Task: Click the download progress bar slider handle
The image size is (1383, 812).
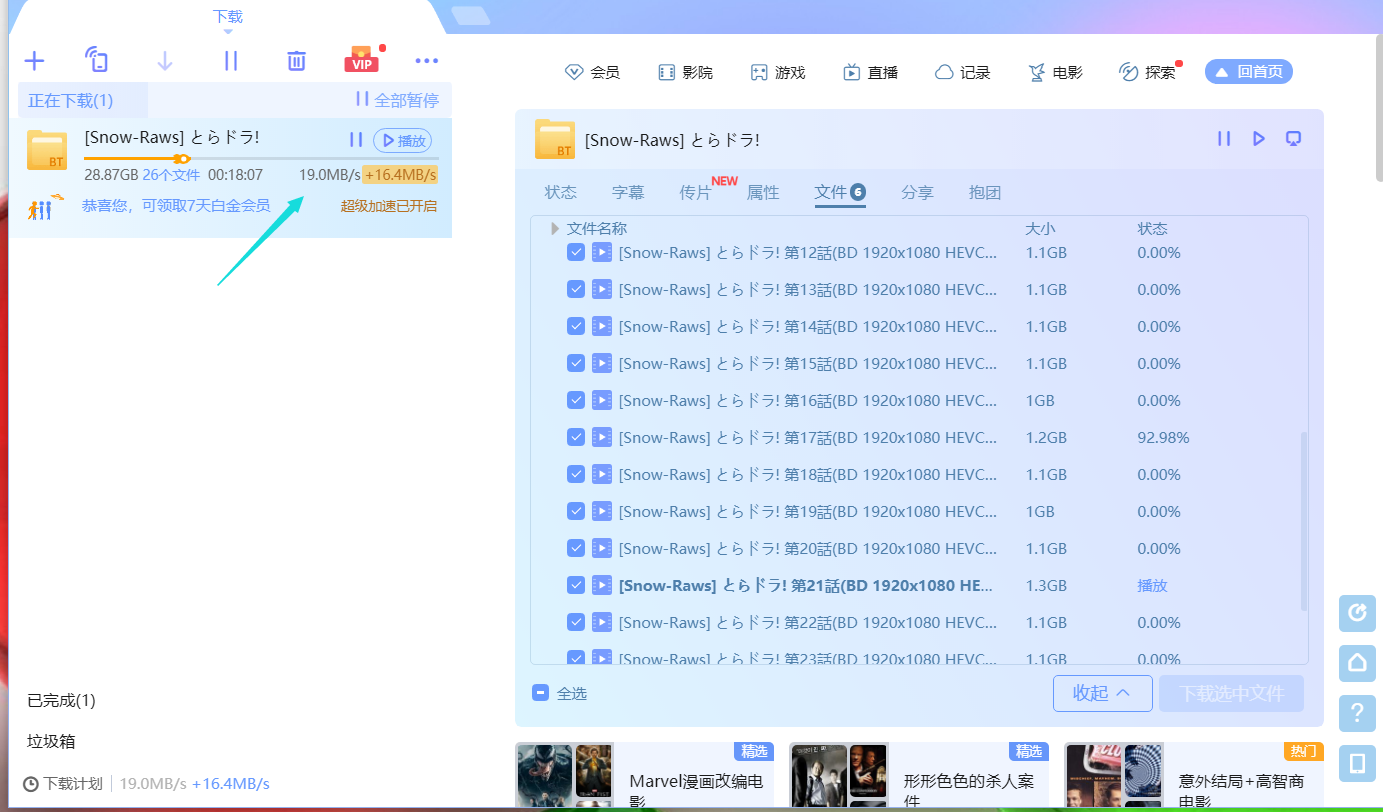Action: (181, 158)
